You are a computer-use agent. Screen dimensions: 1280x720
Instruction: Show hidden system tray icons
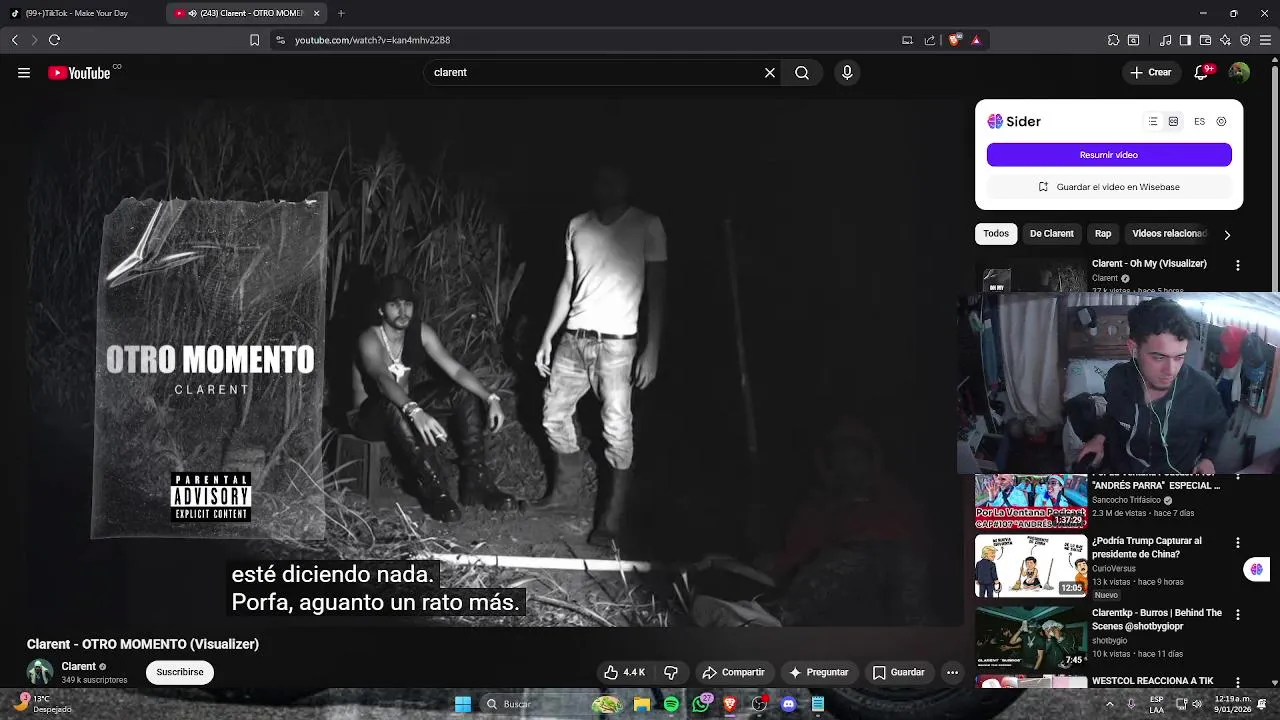[1110, 704]
